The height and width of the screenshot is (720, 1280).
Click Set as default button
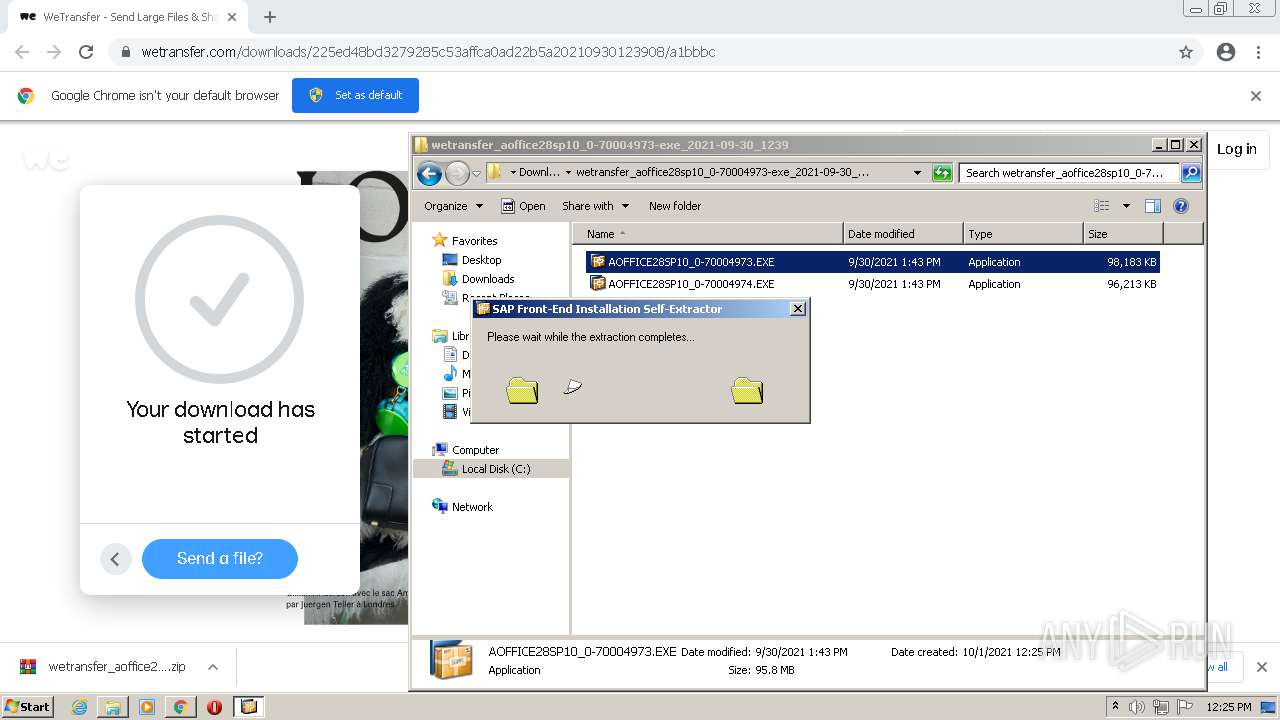(355, 95)
